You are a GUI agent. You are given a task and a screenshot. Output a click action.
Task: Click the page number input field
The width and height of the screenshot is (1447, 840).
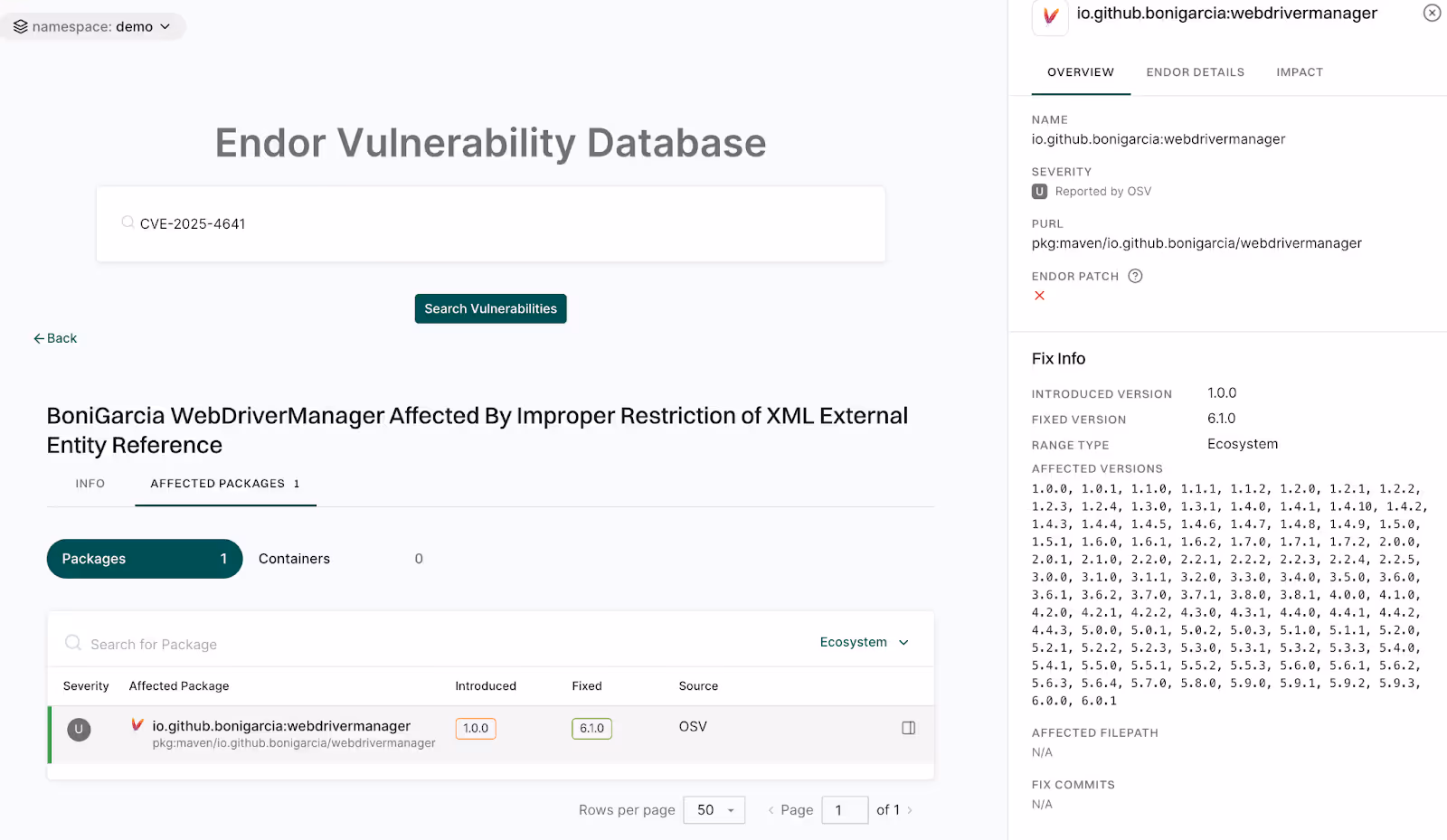point(845,810)
